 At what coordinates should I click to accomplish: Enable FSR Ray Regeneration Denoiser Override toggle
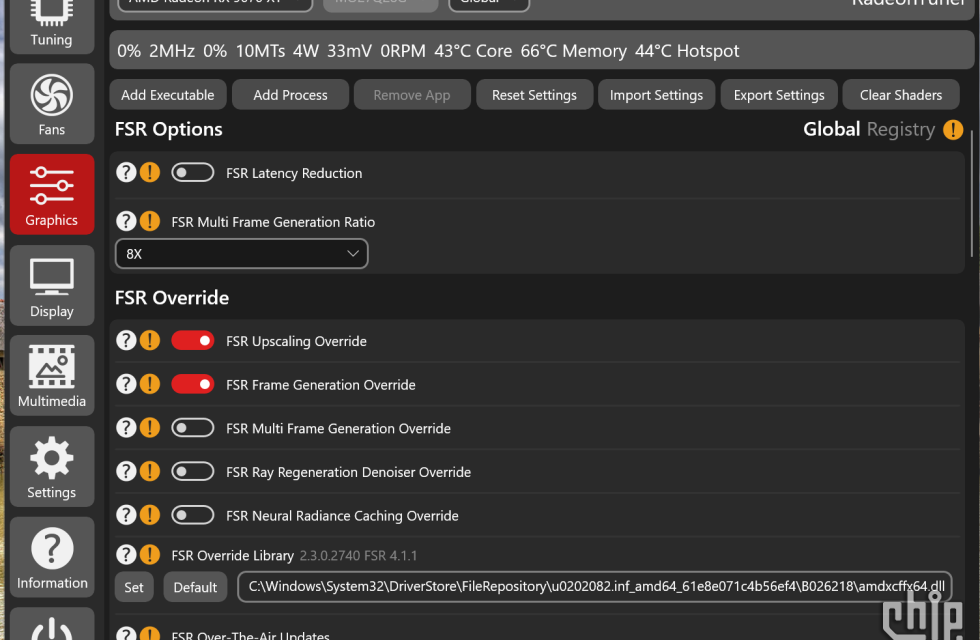tap(192, 471)
